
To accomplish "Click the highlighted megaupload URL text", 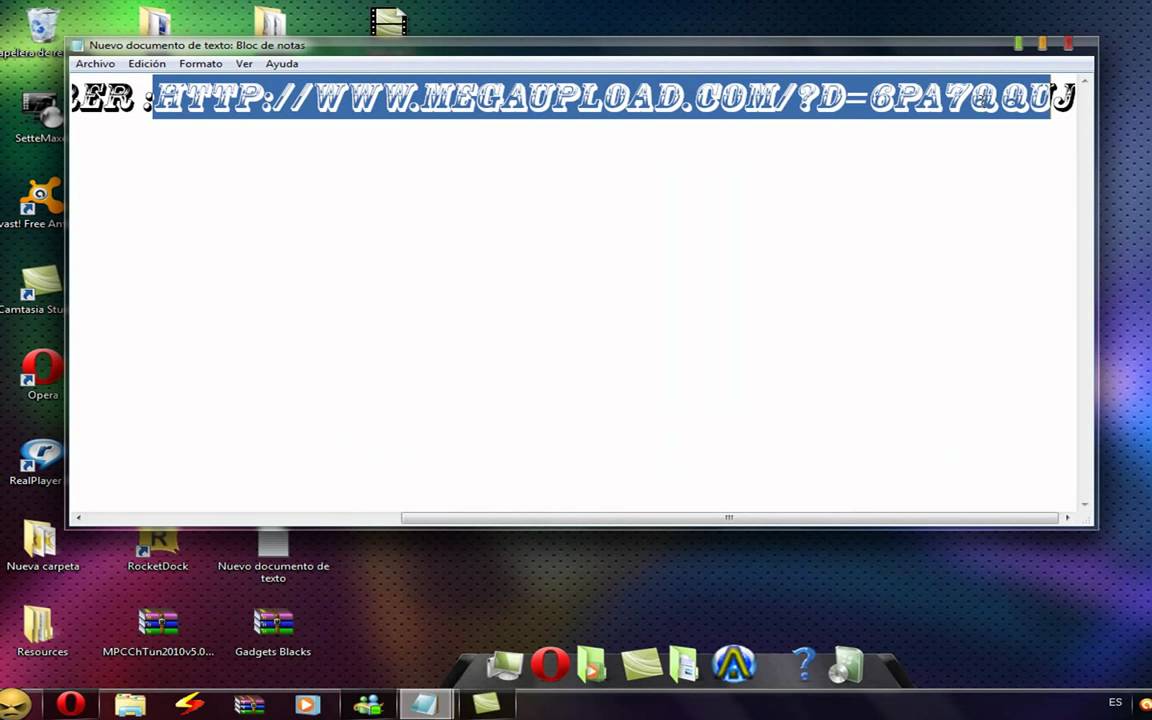I will 602,97.
